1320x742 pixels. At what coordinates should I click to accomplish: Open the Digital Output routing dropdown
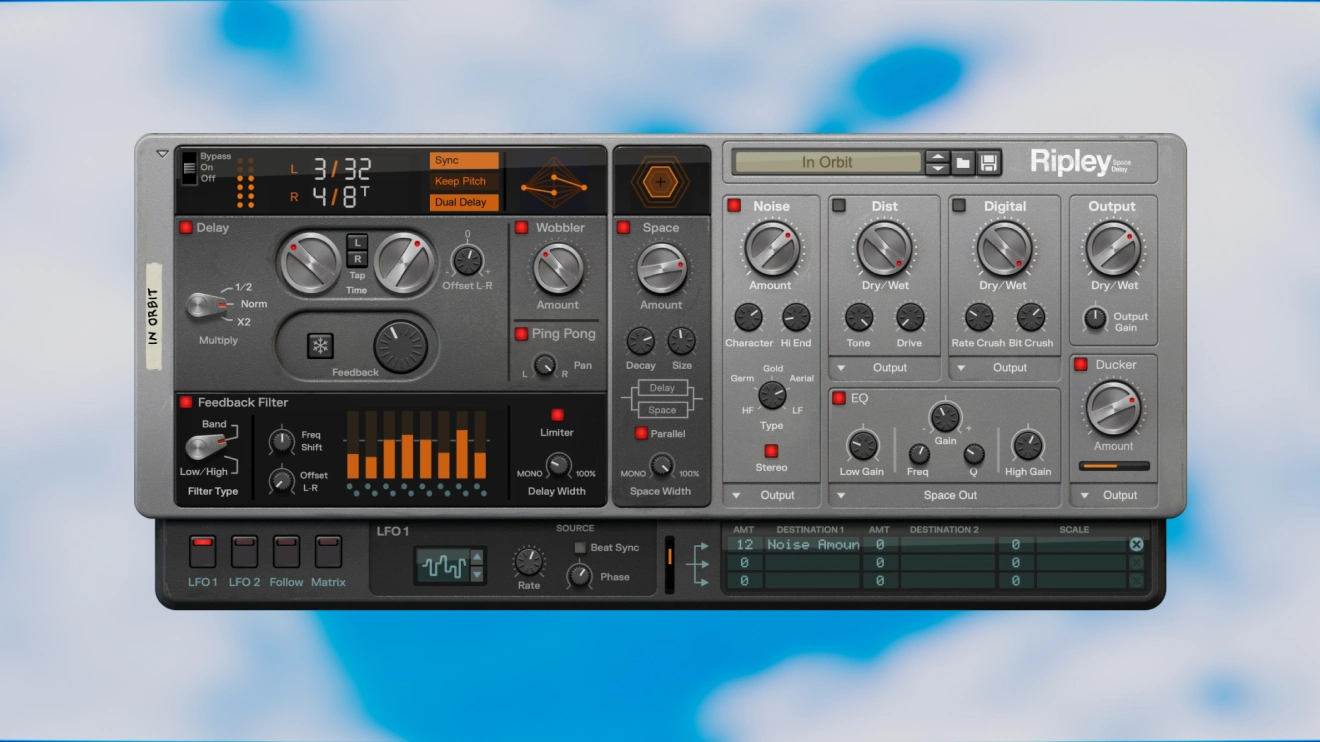(x=1004, y=368)
